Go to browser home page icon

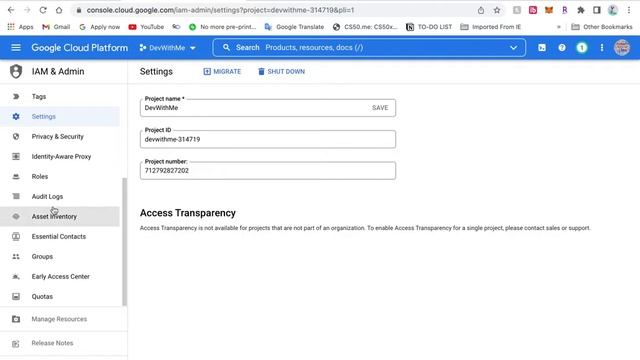point(59,10)
